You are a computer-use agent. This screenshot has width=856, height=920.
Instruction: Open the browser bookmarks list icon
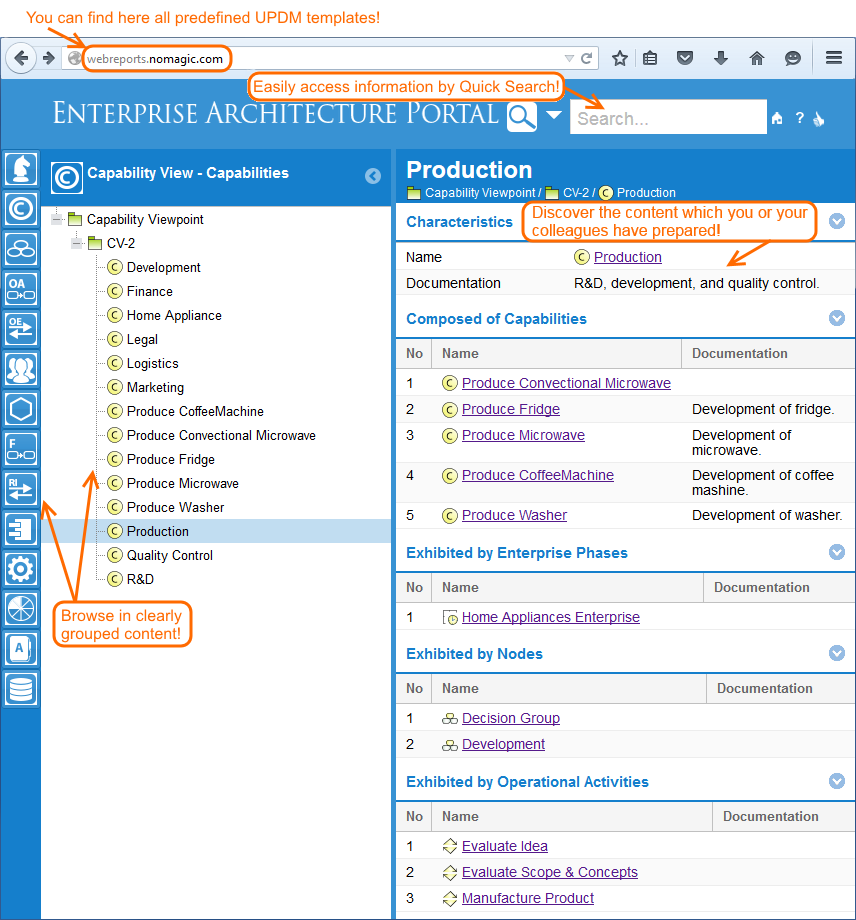coord(650,58)
